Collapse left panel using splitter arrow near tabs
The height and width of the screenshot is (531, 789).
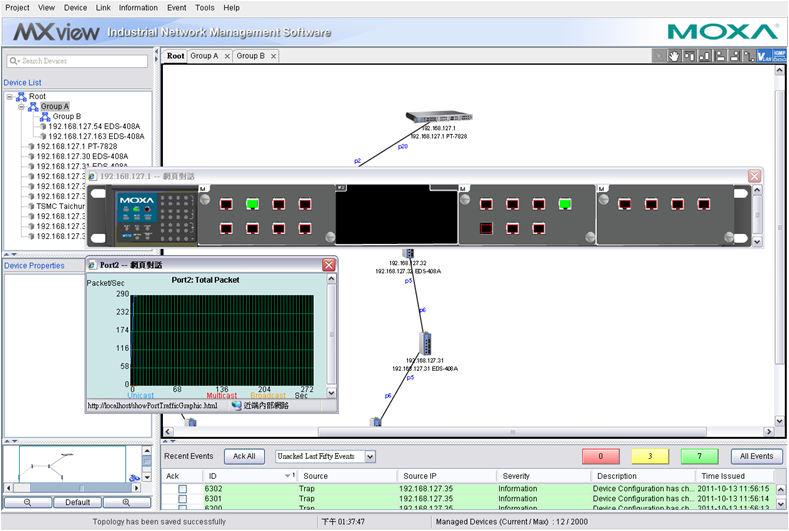[156, 52]
